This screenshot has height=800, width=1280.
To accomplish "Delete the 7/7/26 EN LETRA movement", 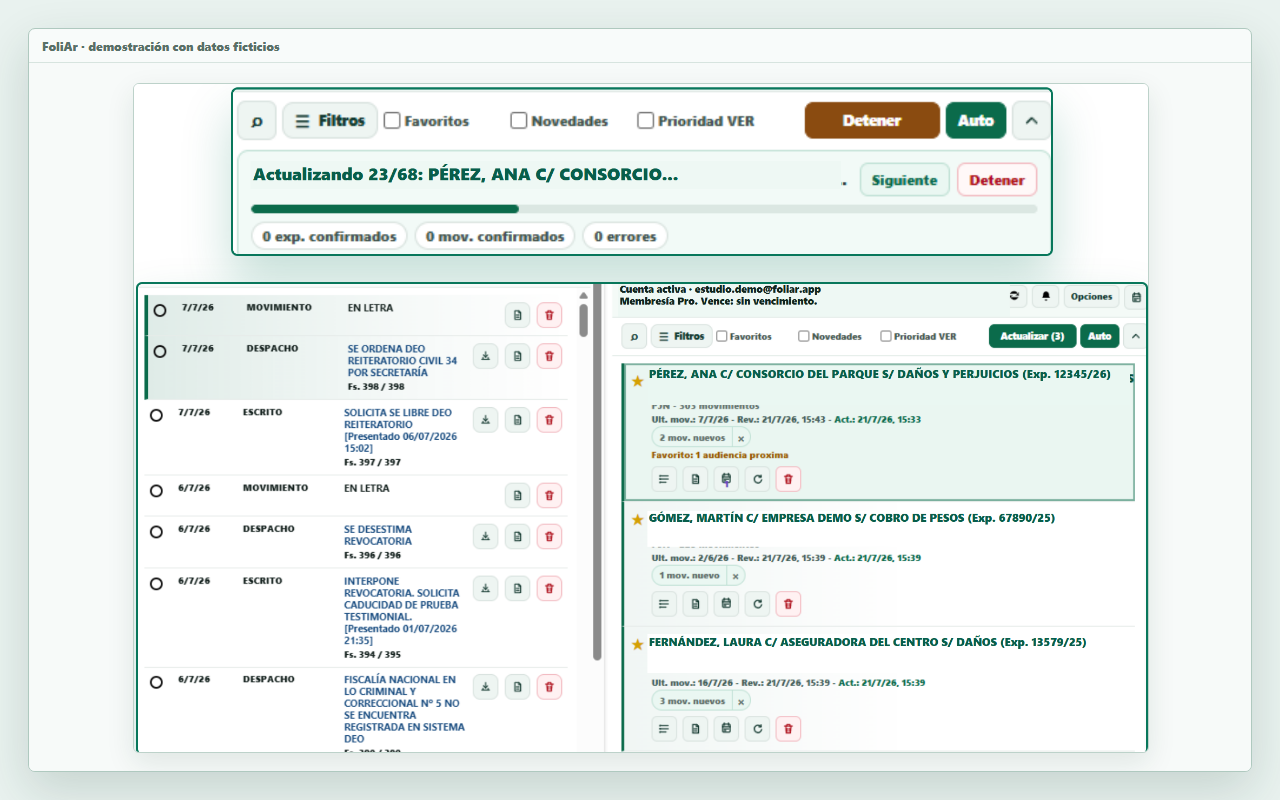I will [x=549, y=315].
